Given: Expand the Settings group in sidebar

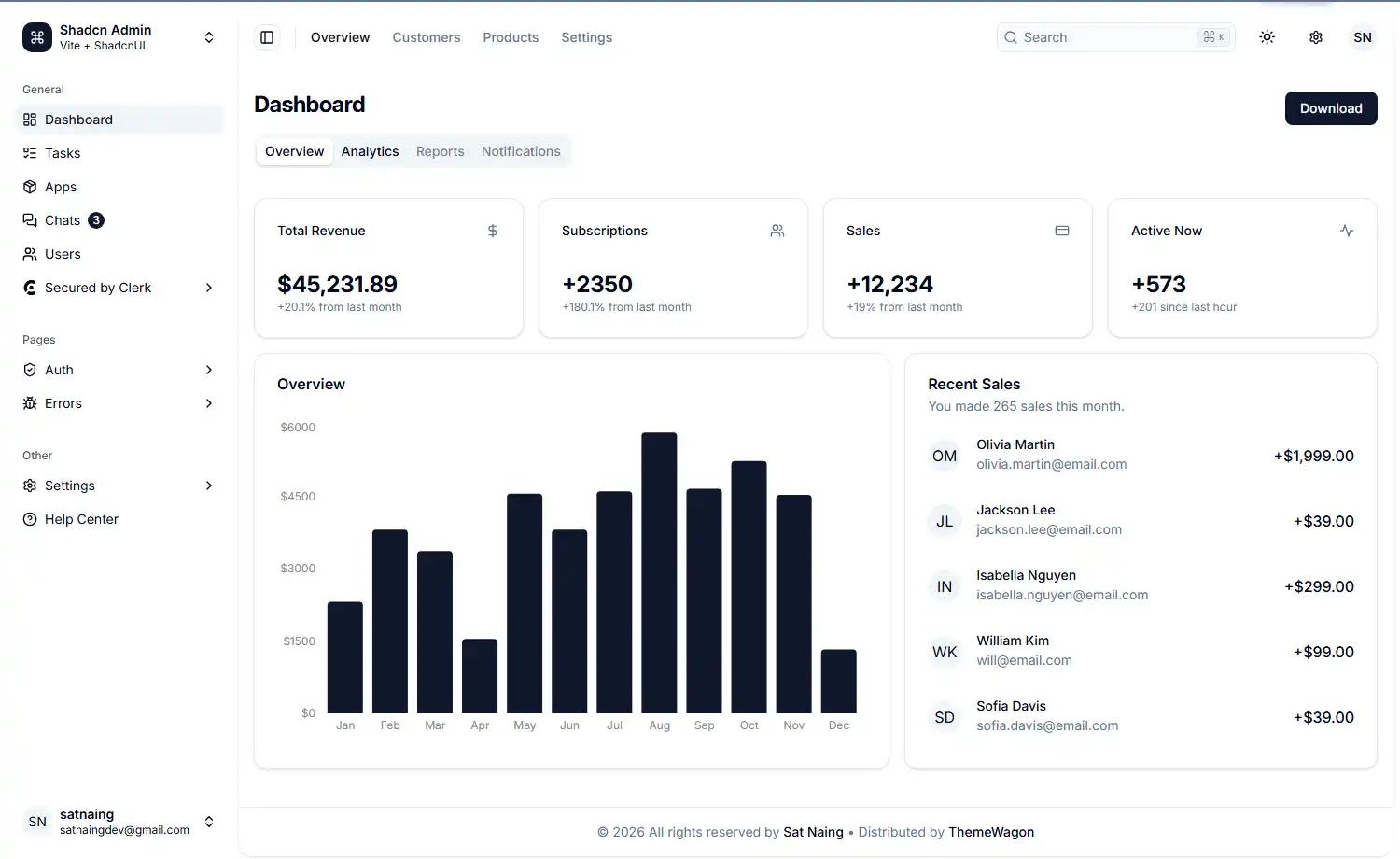Looking at the screenshot, I should (x=119, y=486).
